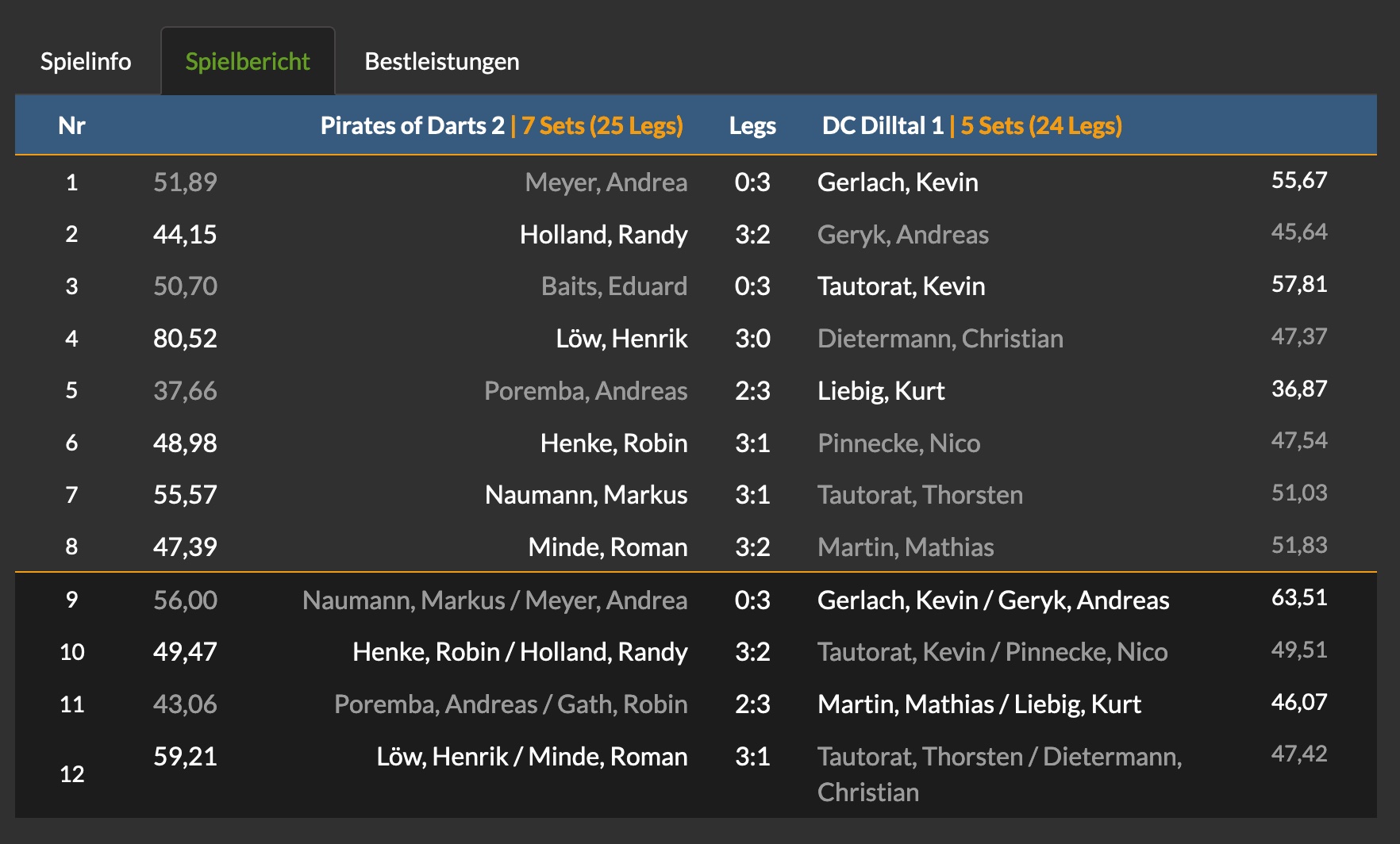Select the Spielbericht tab
Screen dimensions: 1400x844
click(x=248, y=61)
